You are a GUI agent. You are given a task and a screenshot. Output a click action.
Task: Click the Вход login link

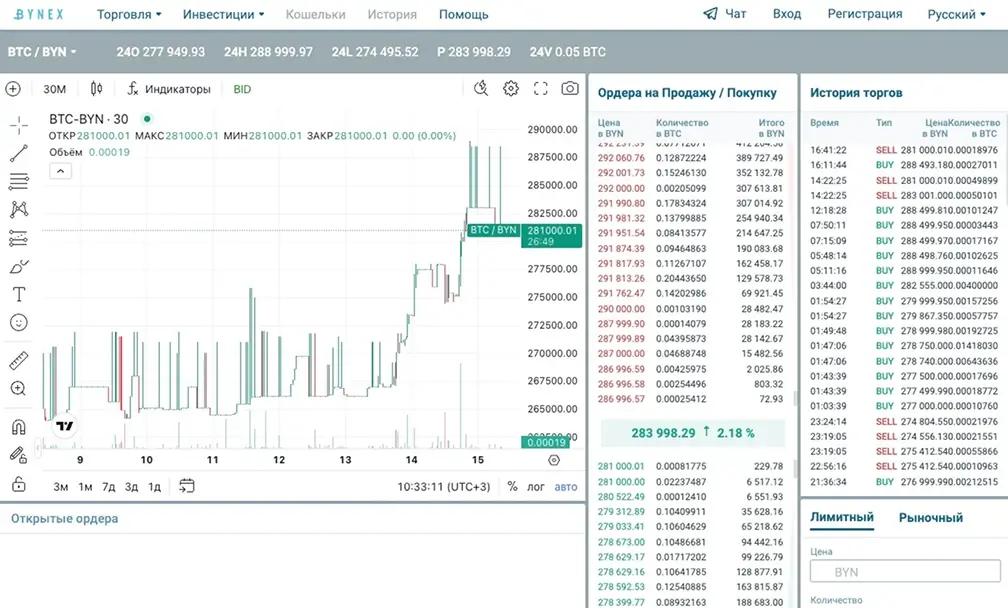(787, 13)
